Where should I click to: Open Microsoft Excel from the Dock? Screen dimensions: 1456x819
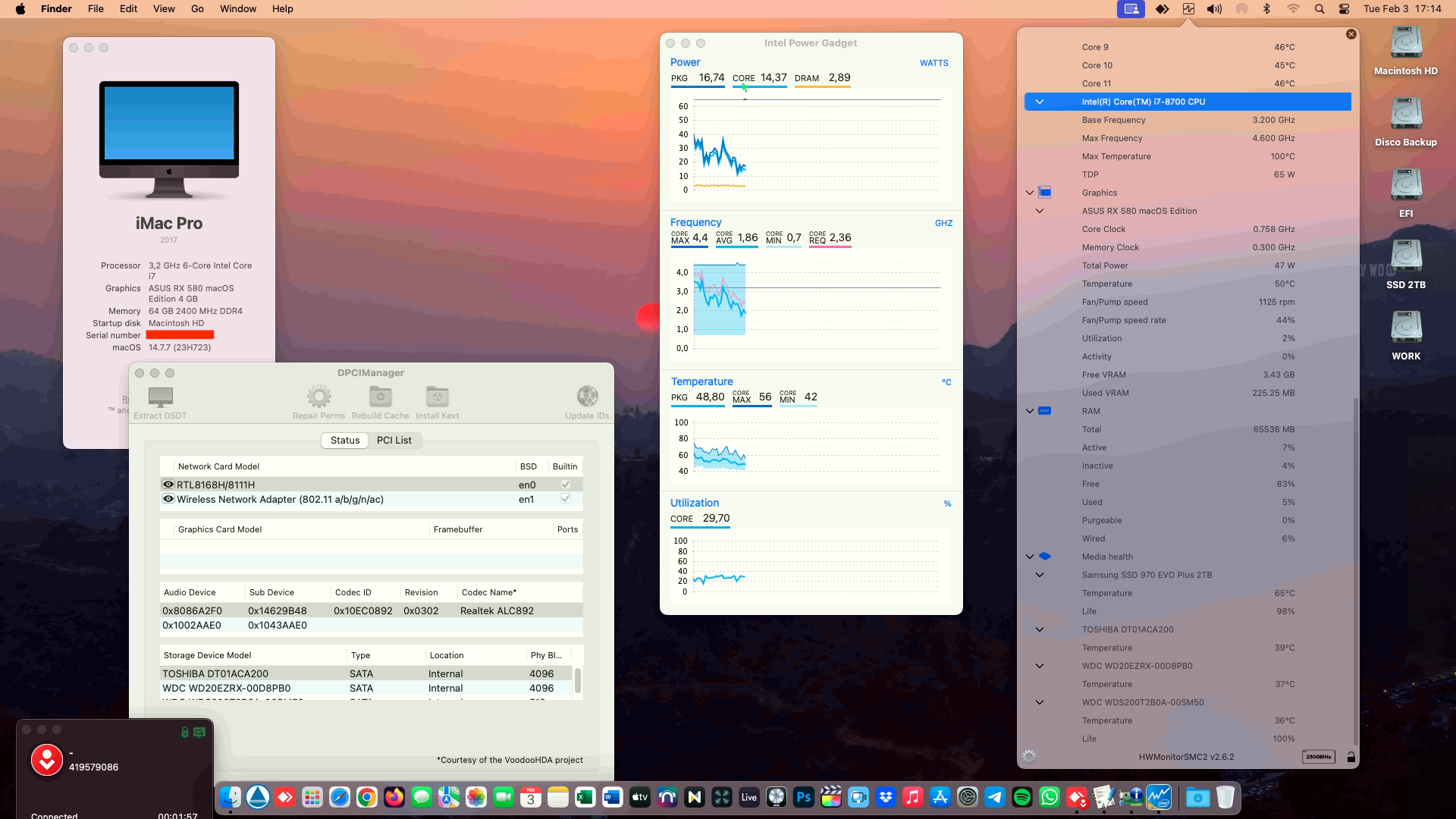pyautogui.click(x=585, y=797)
